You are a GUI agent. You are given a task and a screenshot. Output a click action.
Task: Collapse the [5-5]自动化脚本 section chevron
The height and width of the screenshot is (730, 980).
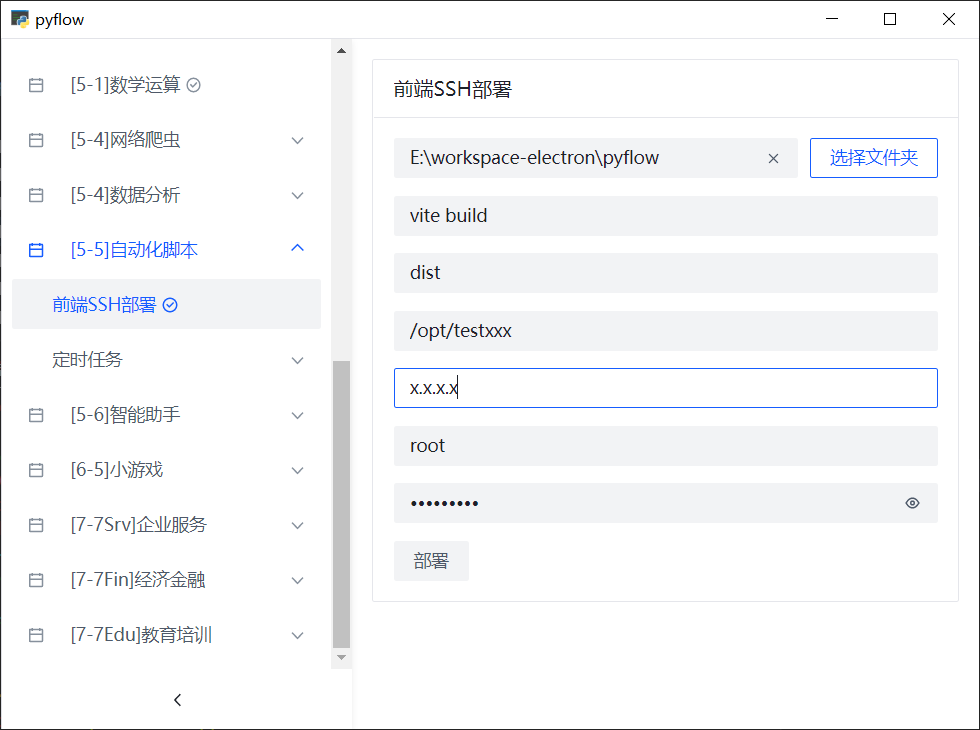point(297,249)
